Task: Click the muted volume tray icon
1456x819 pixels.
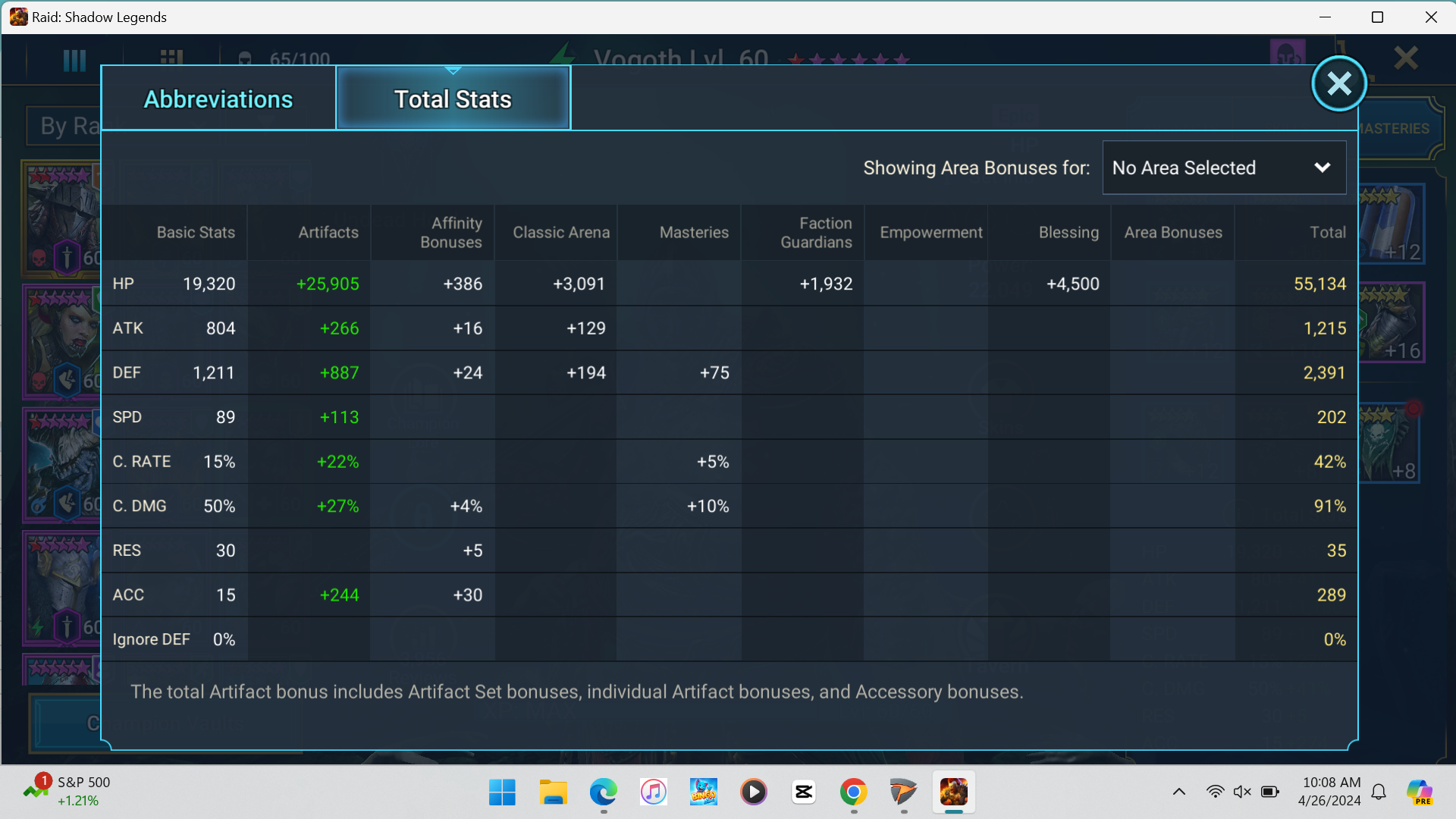Action: pyautogui.click(x=1242, y=792)
